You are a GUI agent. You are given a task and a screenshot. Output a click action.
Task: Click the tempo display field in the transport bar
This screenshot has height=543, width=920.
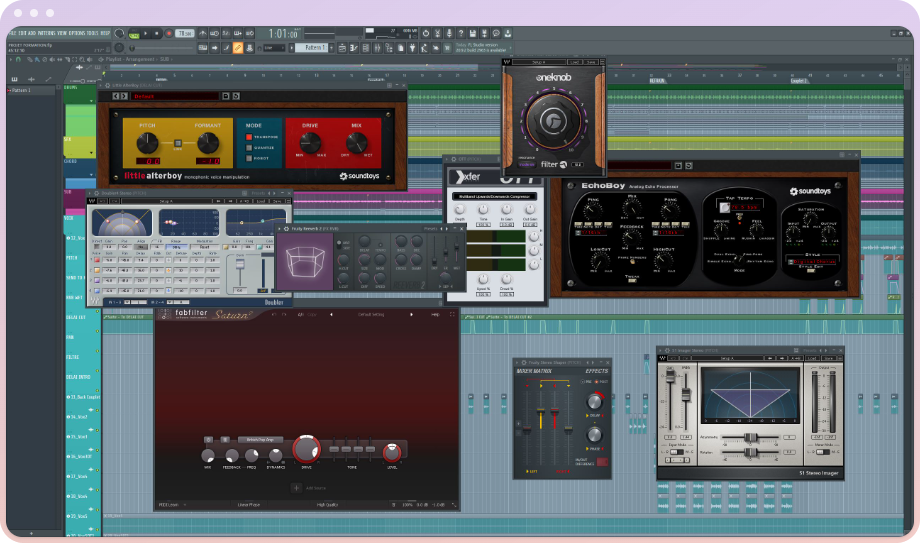(x=187, y=33)
